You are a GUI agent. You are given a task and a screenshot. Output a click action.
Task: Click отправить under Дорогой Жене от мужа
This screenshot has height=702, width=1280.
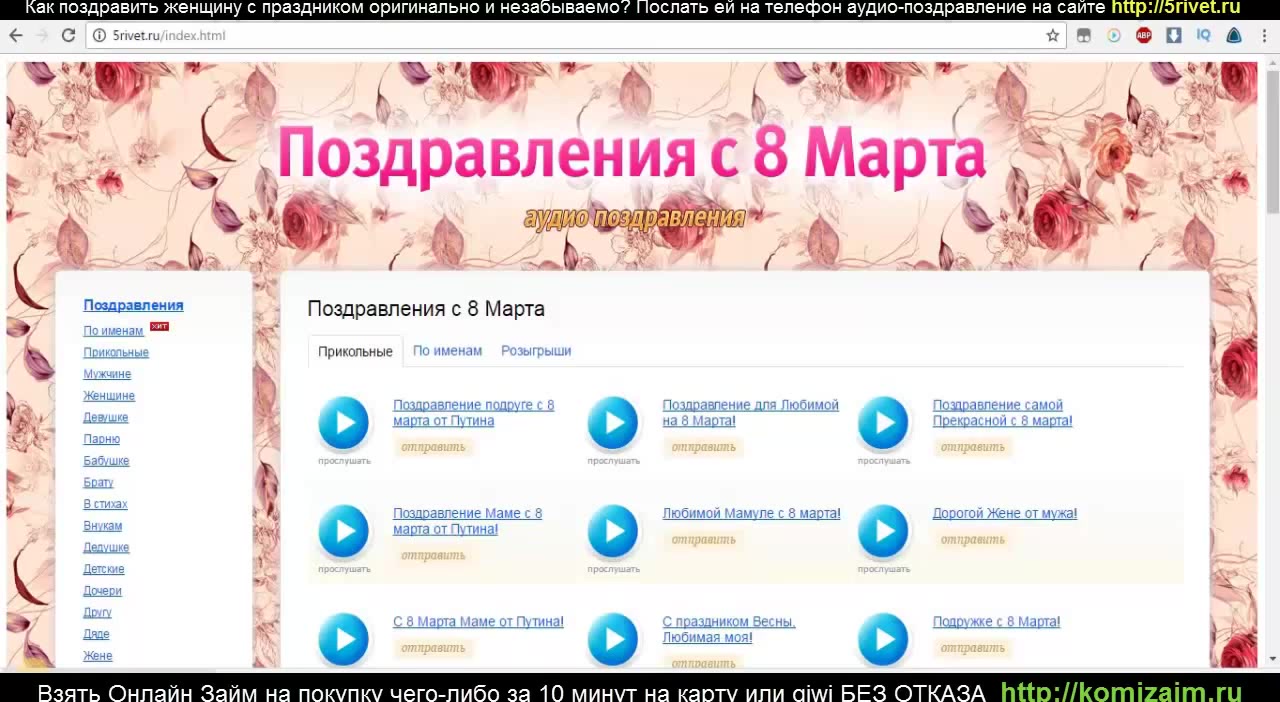(x=973, y=539)
